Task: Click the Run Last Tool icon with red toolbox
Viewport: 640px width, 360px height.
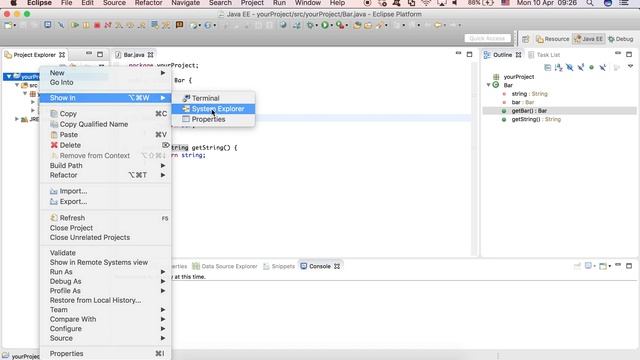Action: [x=340, y=25]
